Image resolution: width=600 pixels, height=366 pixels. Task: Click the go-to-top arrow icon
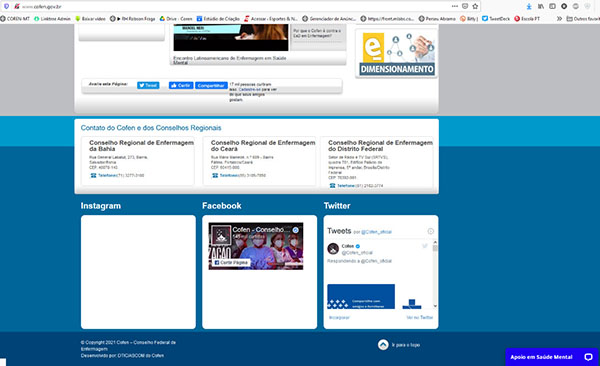click(383, 345)
